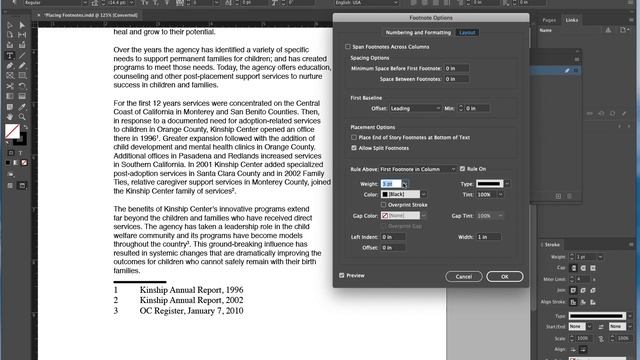Select the Gradient Swatch tool

point(10,96)
